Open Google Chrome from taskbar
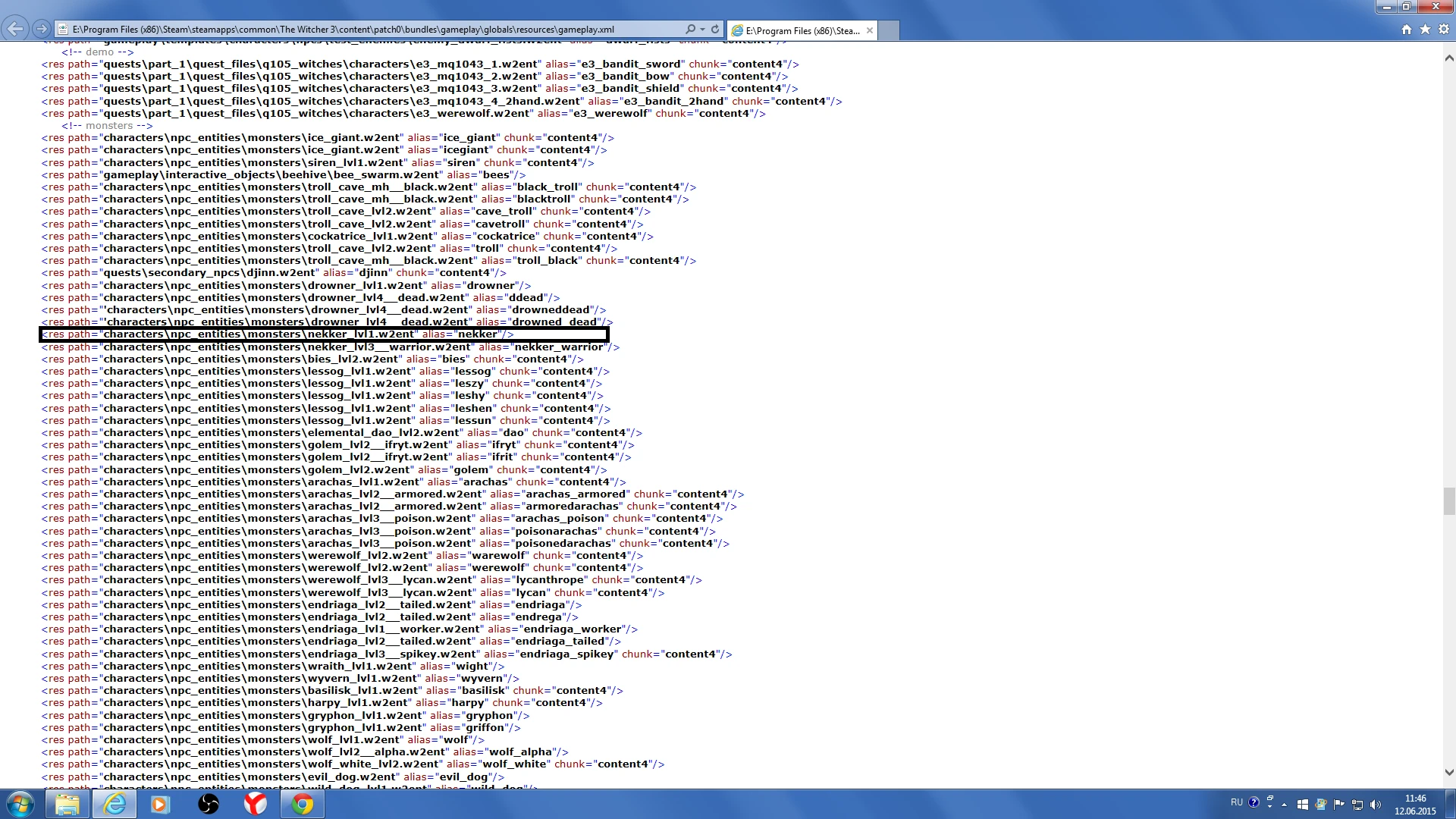1456x819 pixels. pyautogui.click(x=302, y=804)
